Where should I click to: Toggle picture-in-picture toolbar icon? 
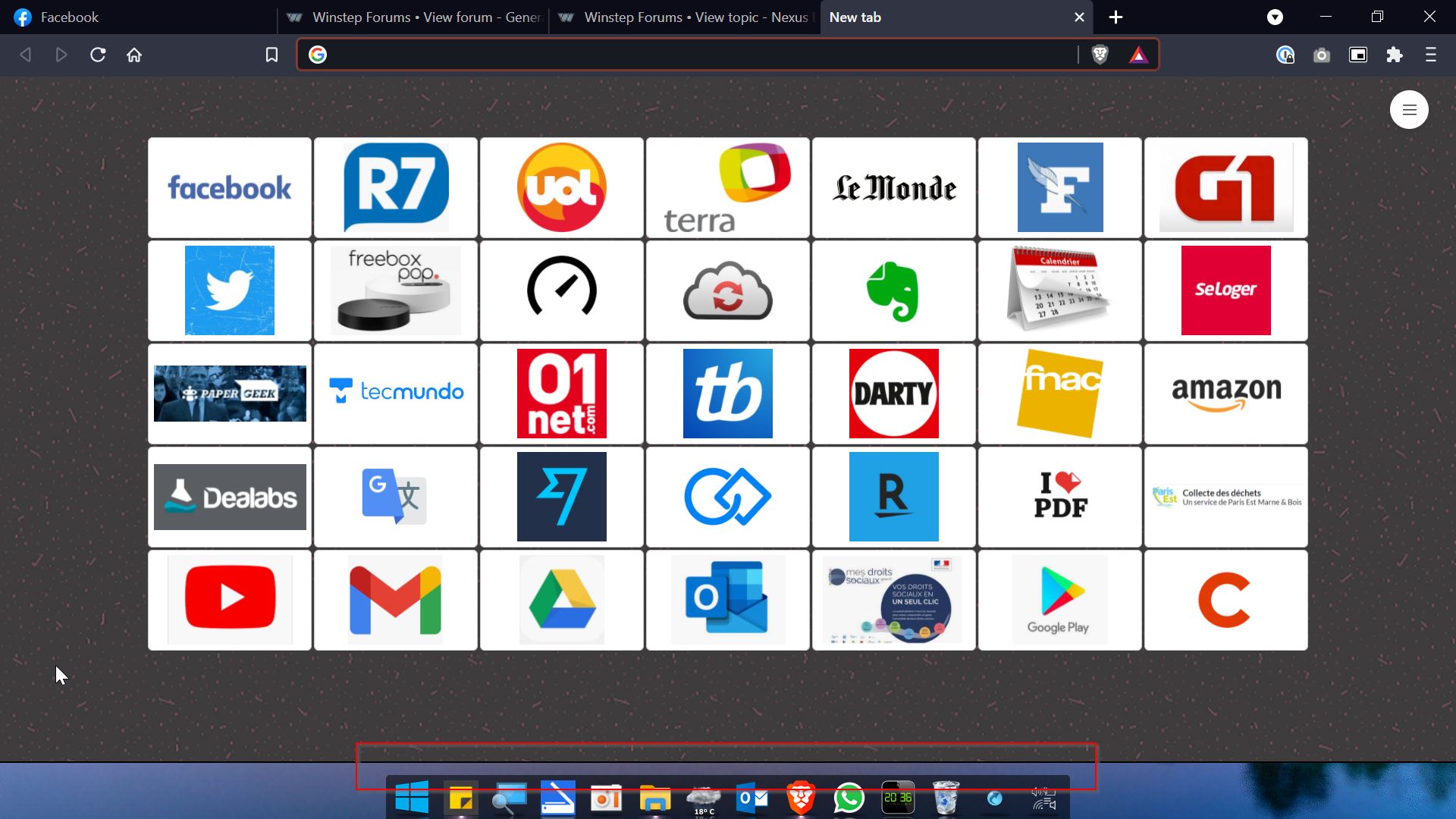click(1357, 55)
